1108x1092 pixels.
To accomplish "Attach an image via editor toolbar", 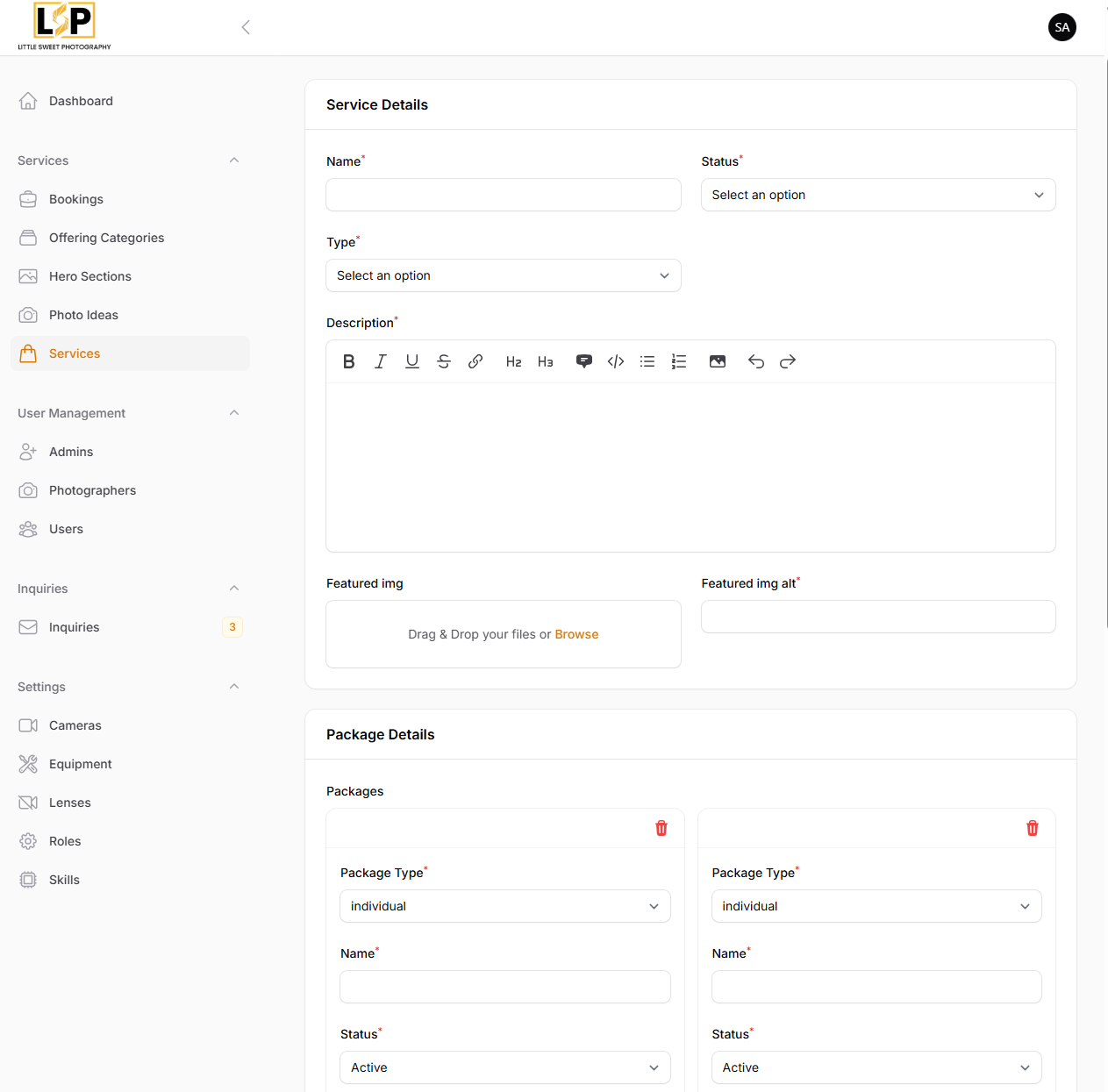I will pyautogui.click(x=718, y=361).
